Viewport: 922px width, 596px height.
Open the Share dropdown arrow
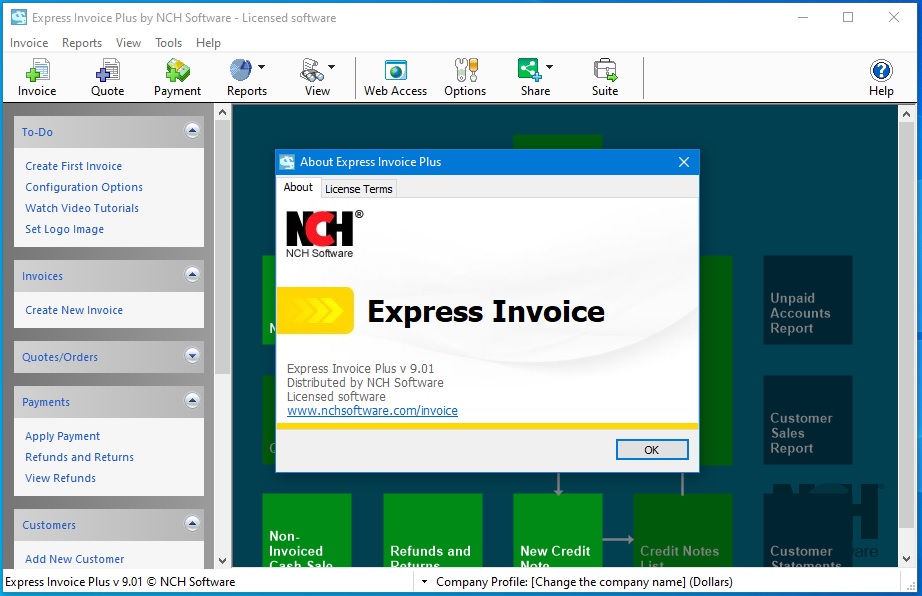pos(548,66)
